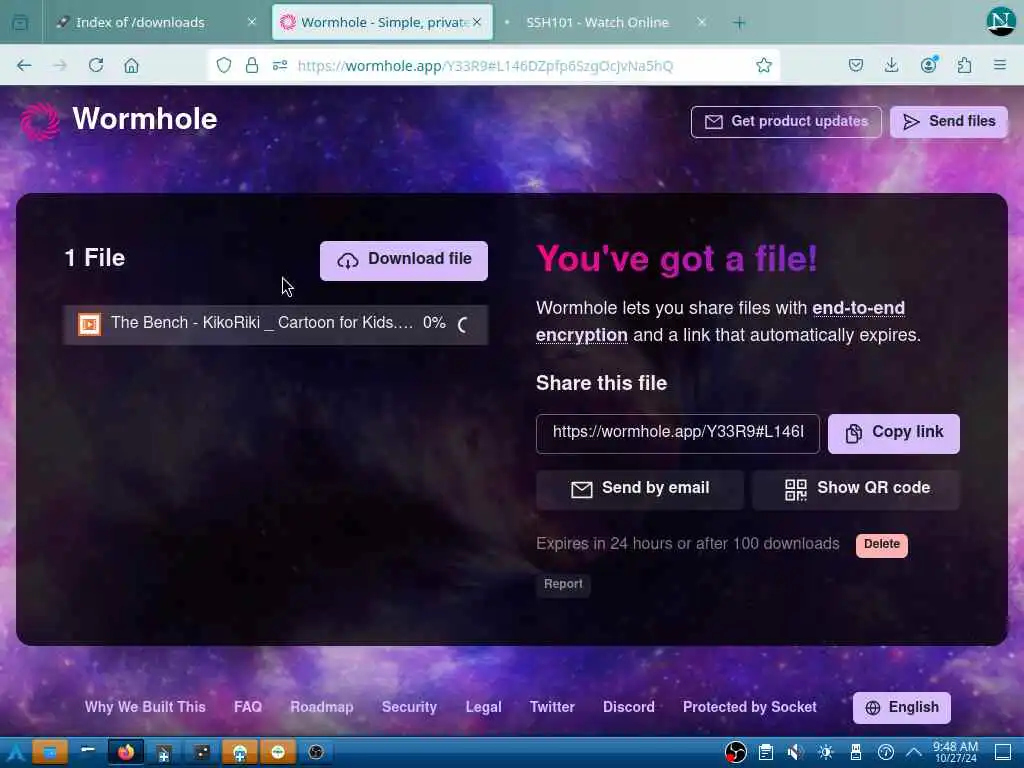Go to browser home page
This screenshot has height=768, width=1024.
(x=131, y=65)
